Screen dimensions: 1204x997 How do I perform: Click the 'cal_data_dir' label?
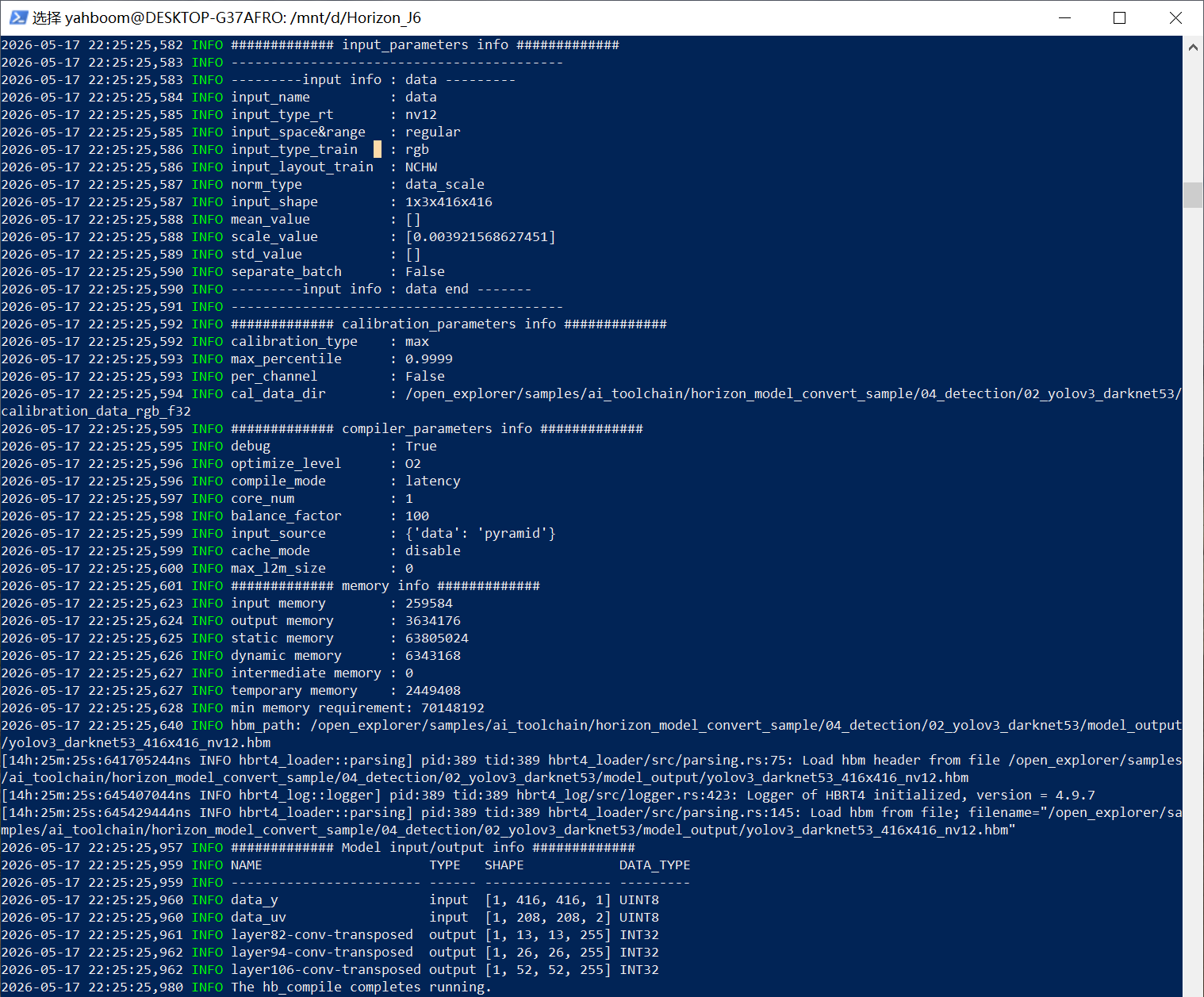pyautogui.click(x=278, y=393)
